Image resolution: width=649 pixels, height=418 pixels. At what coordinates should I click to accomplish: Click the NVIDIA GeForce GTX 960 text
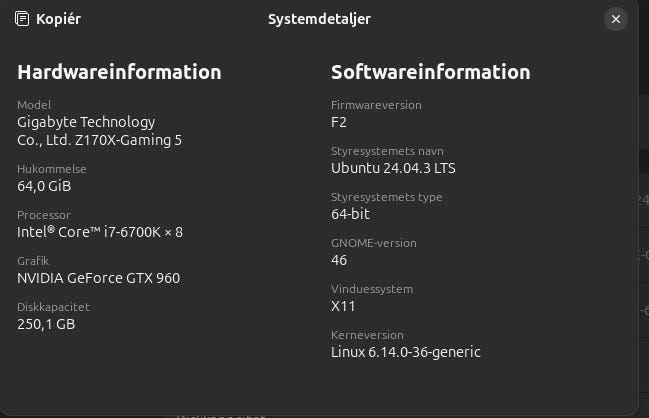point(98,278)
